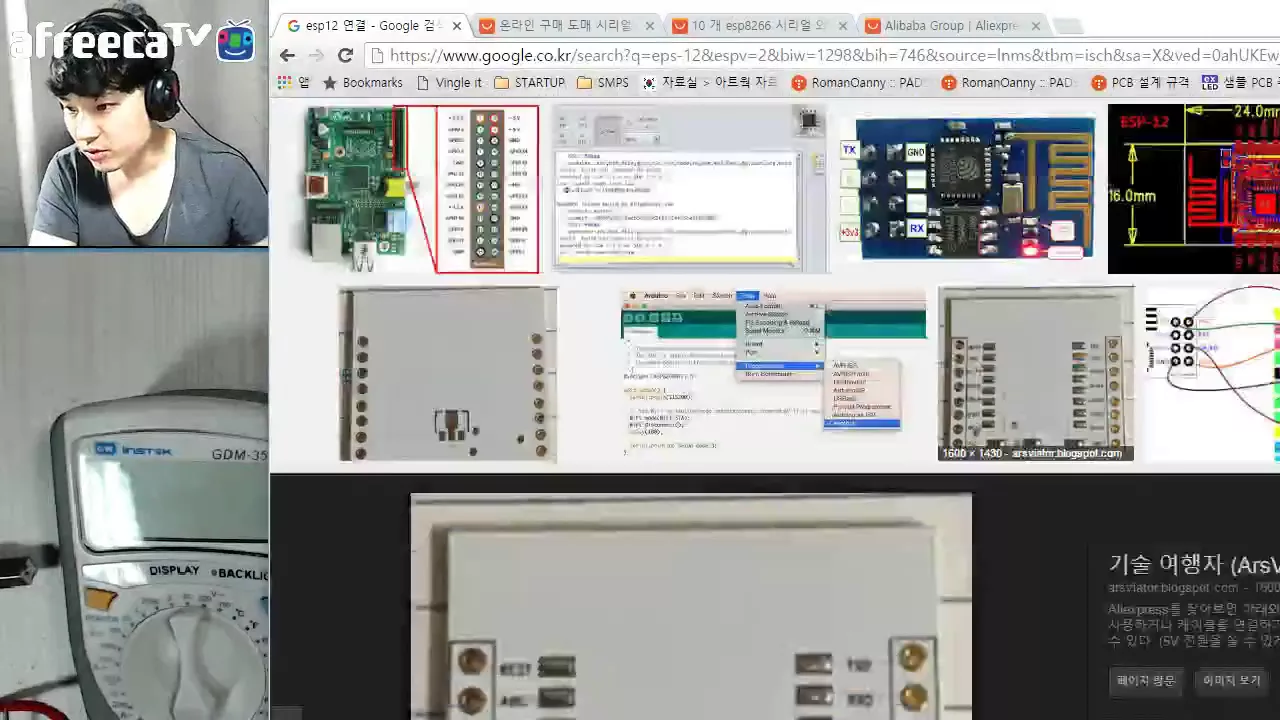Open the white ESP-12 back-side image result
1280x720 pixels.
pyautogui.click(x=448, y=375)
